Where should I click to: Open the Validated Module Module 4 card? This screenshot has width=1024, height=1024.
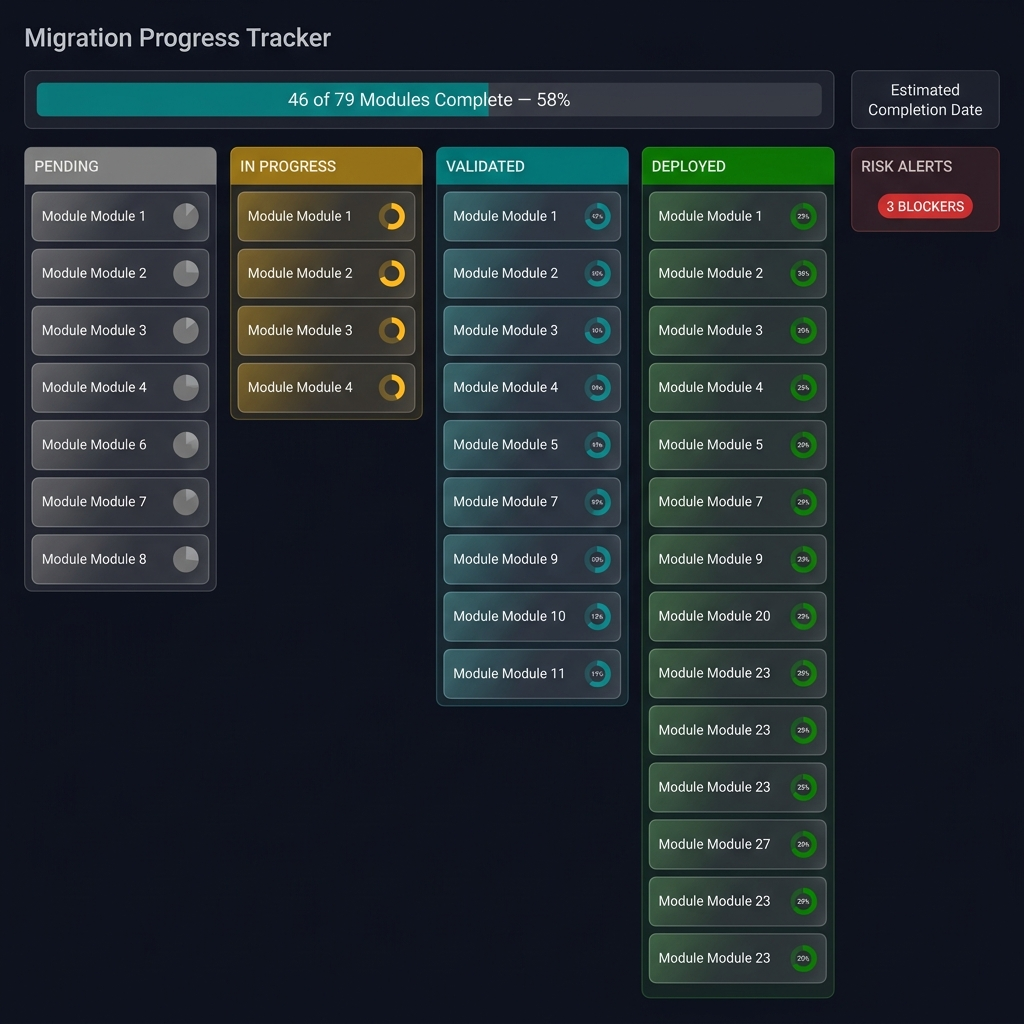click(532, 388)
